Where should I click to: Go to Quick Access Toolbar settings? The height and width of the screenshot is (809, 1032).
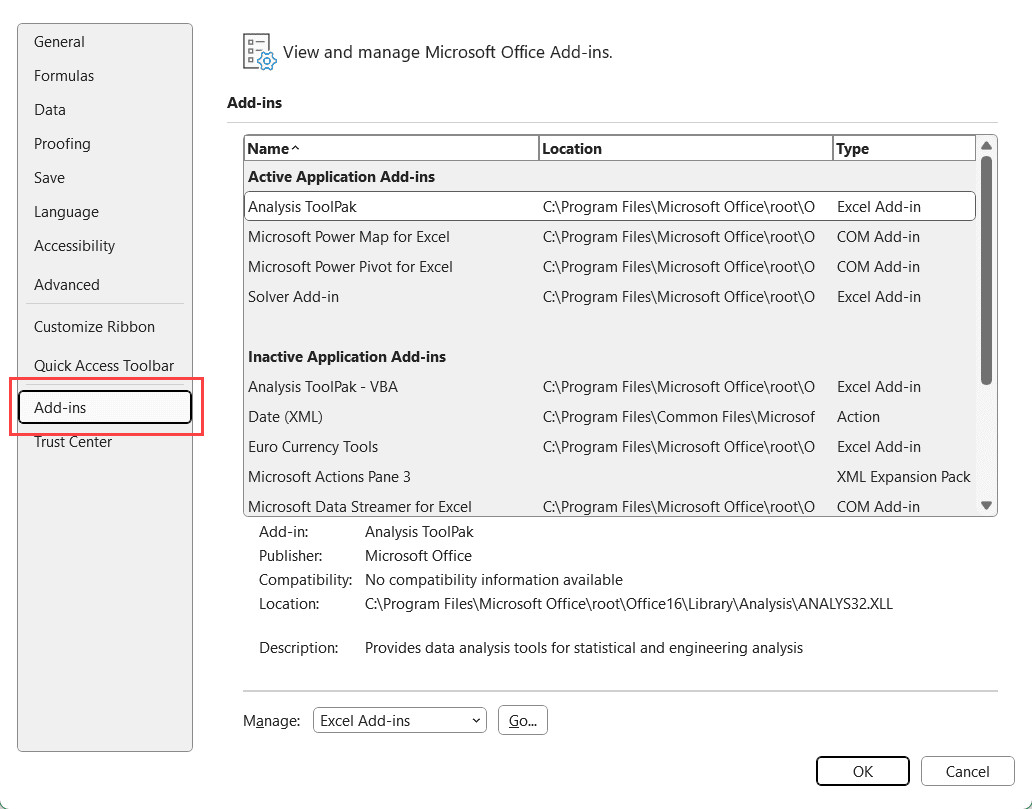104,366
